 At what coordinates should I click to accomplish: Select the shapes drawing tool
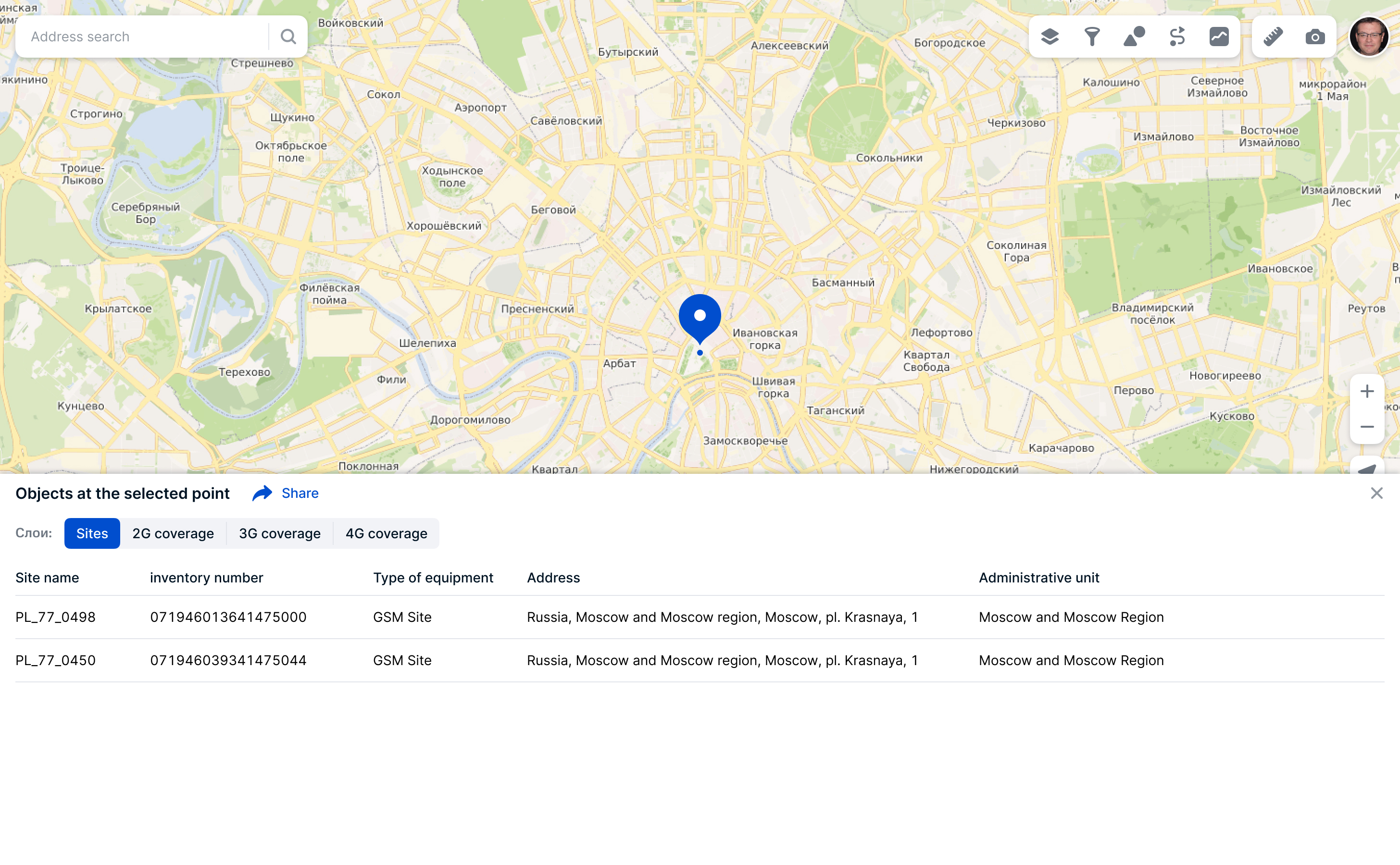tap(1134, 37)
